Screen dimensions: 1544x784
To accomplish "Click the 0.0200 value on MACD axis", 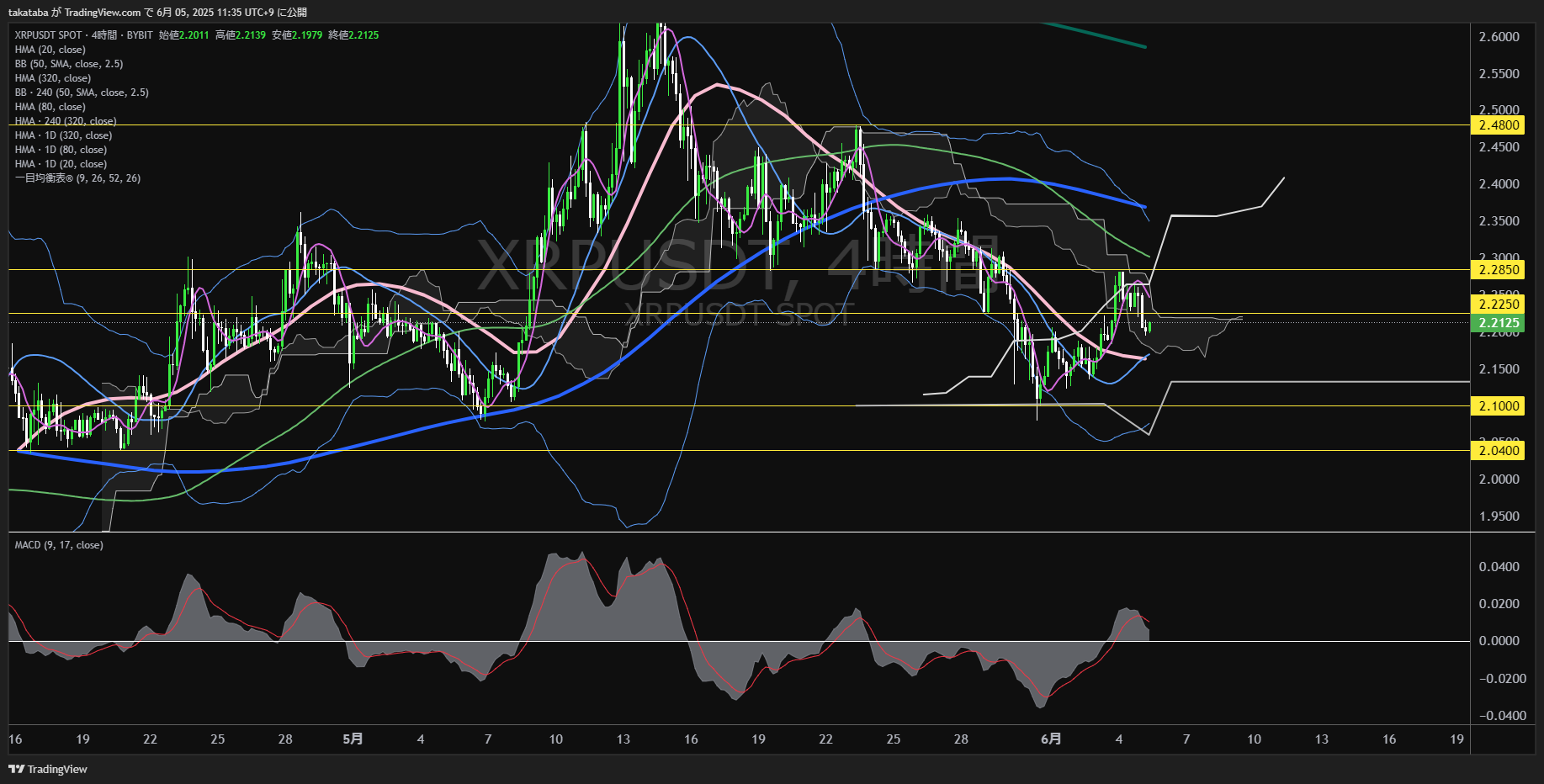I will pyautogui.click(x=1499, y=604).
